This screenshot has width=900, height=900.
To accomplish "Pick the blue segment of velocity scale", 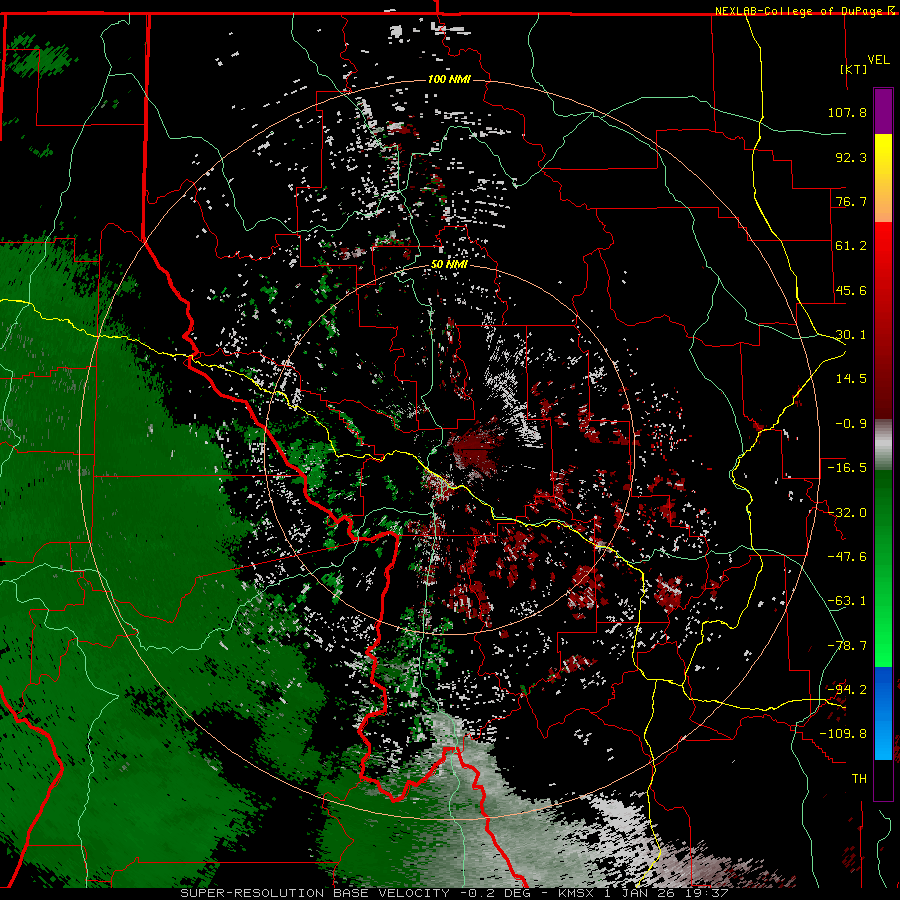I will [x=883, y=713].
